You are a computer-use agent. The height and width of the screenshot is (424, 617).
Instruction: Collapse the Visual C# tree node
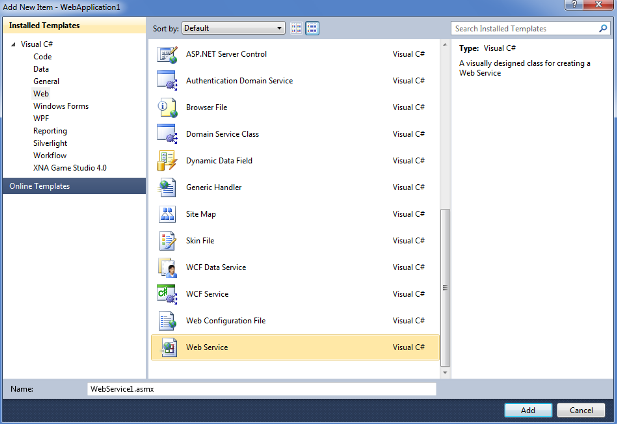tap(13, 44)
